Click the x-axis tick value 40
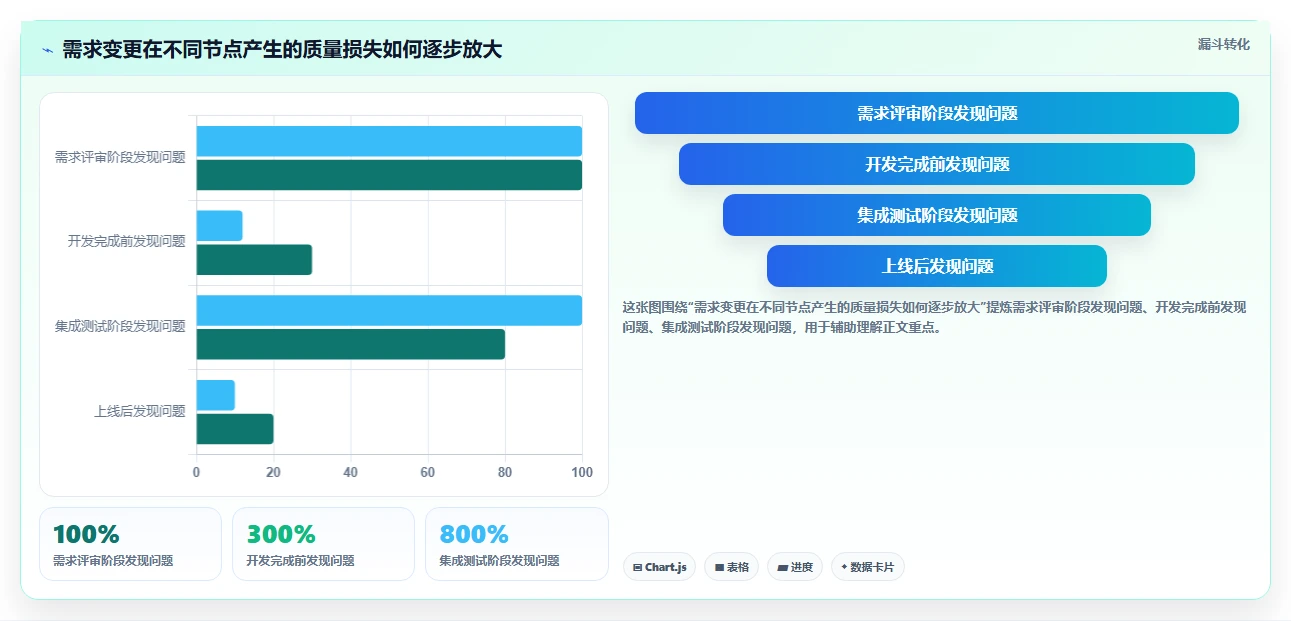 [x=350, y=472]
